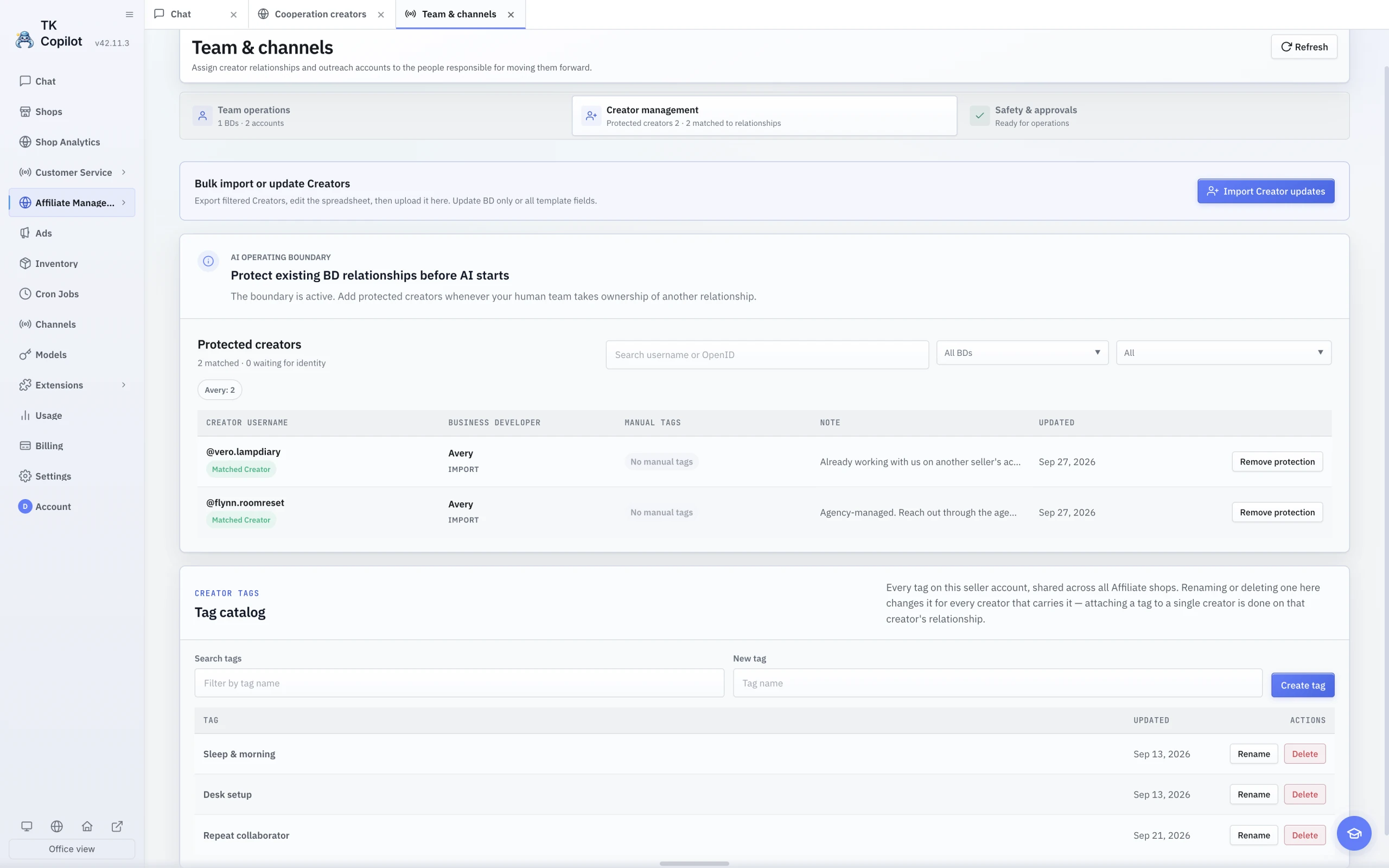Select the Safety & approvals section
The image size is (1389, 868).
click(1154, 116)
